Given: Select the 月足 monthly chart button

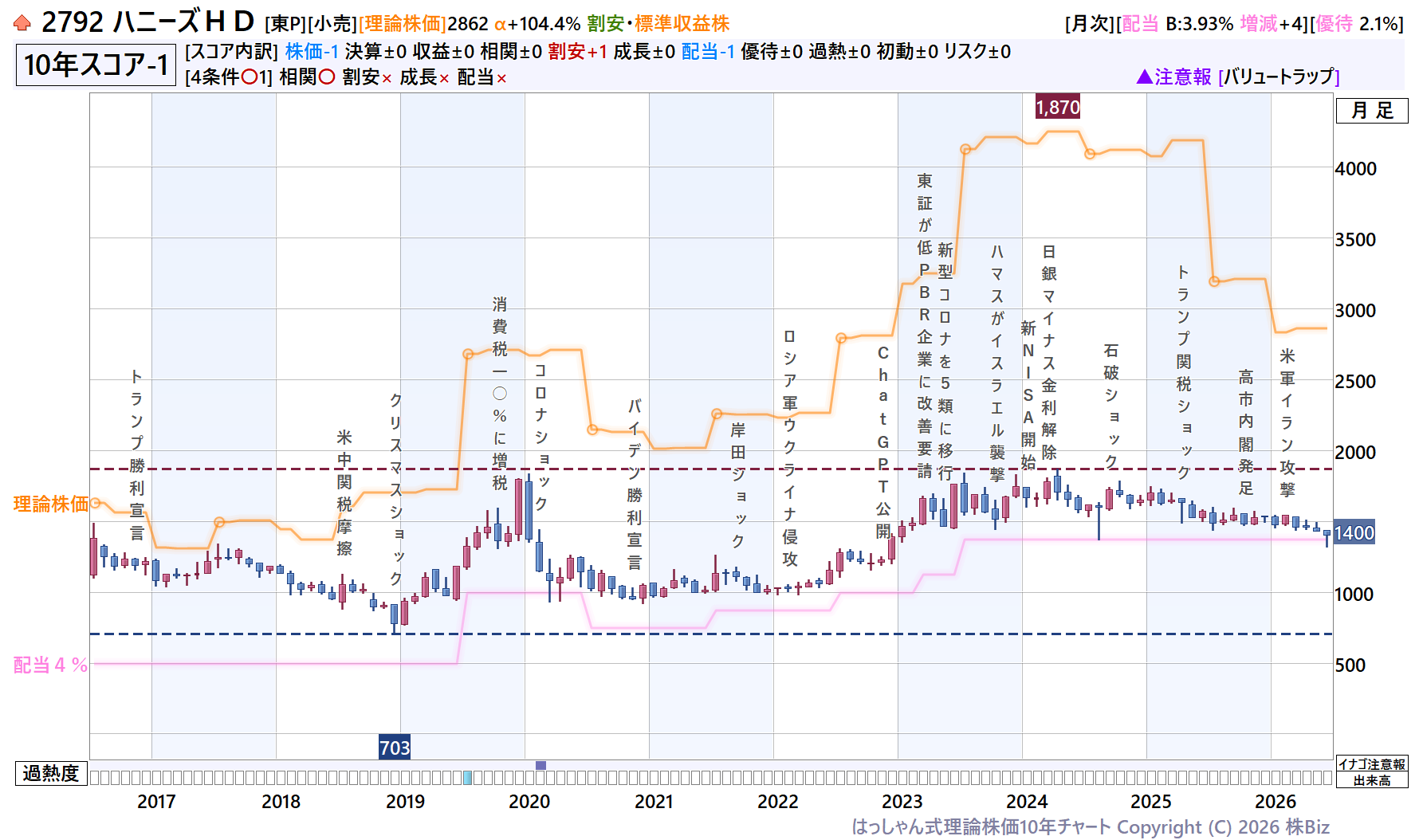Looking at the screenshot, I should [x=1372, y=111].
